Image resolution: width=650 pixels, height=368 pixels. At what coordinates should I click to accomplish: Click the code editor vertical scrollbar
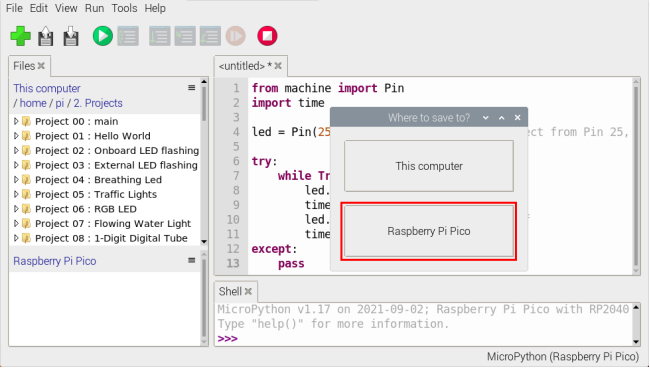(636, 176)
